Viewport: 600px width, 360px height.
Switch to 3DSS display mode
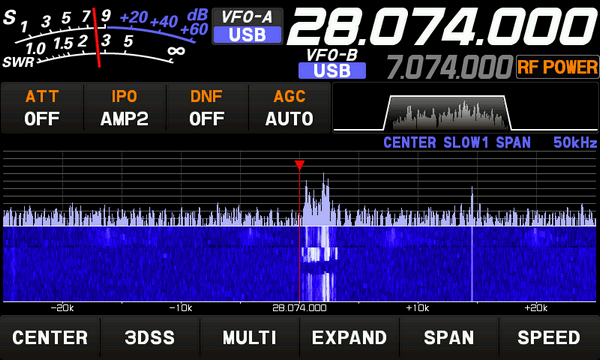click(x=150, y=337)
